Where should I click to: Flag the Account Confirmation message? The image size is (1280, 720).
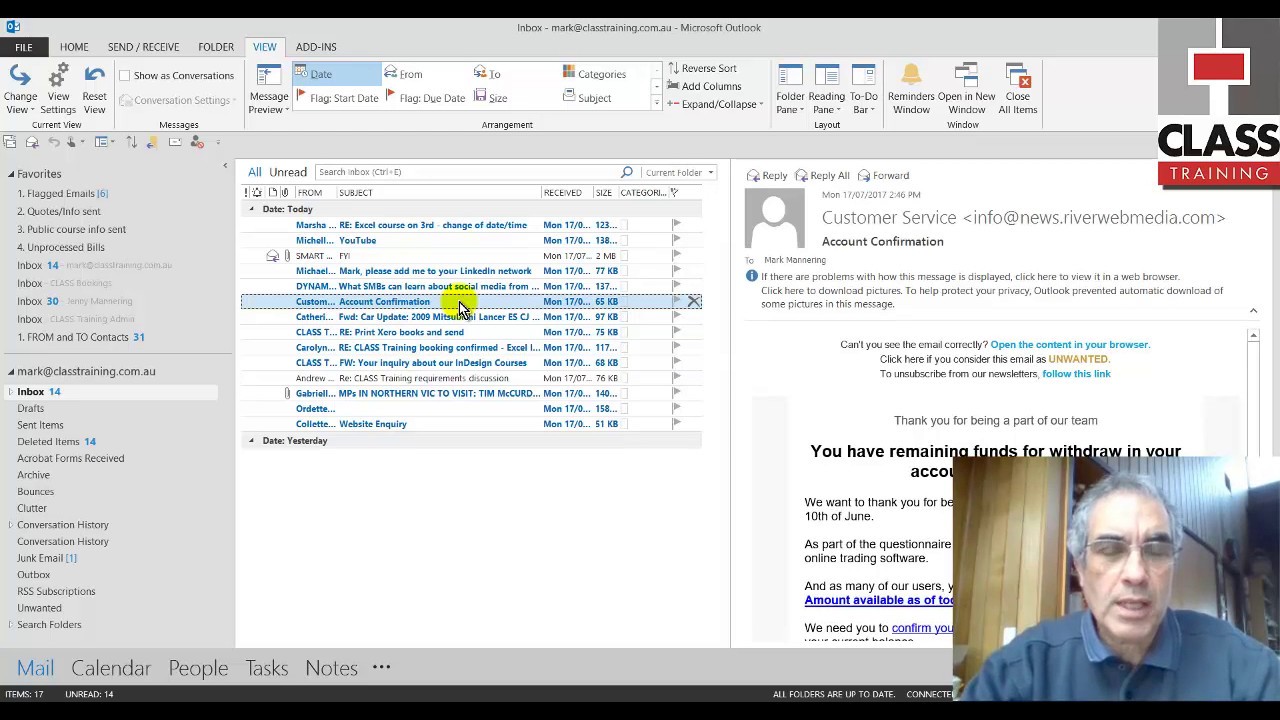click(x=677, y=301)
